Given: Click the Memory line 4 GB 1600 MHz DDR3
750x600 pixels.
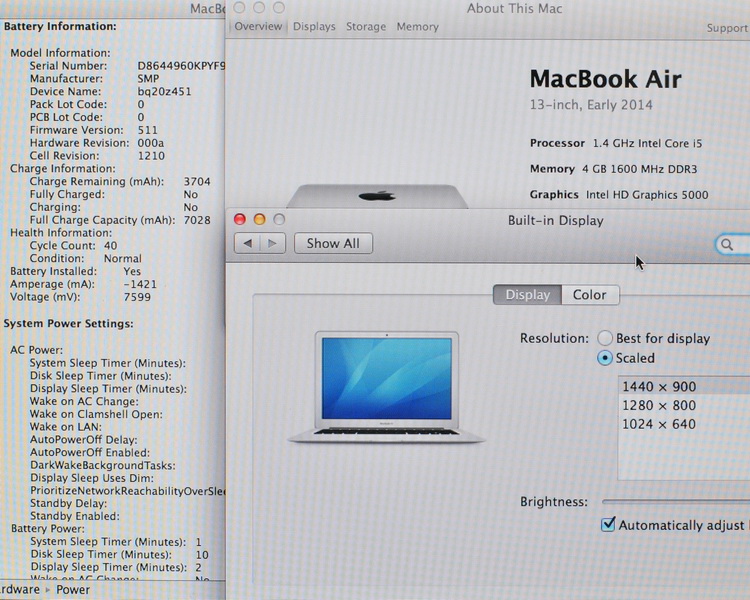Looking at the screenshot, I should tap(614, 169).
